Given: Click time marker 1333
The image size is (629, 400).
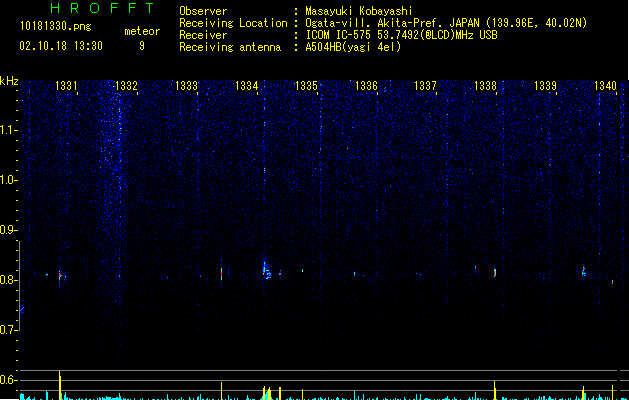Looking at the screenshot, I should pyautogui.click(x=186, y=85).
